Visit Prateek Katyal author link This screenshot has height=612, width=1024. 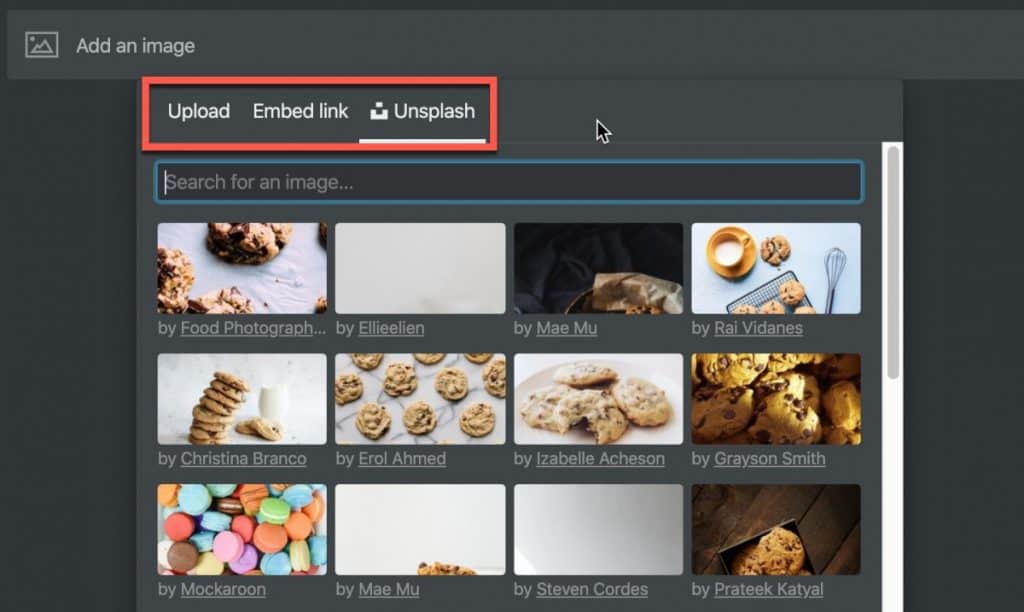769,589
